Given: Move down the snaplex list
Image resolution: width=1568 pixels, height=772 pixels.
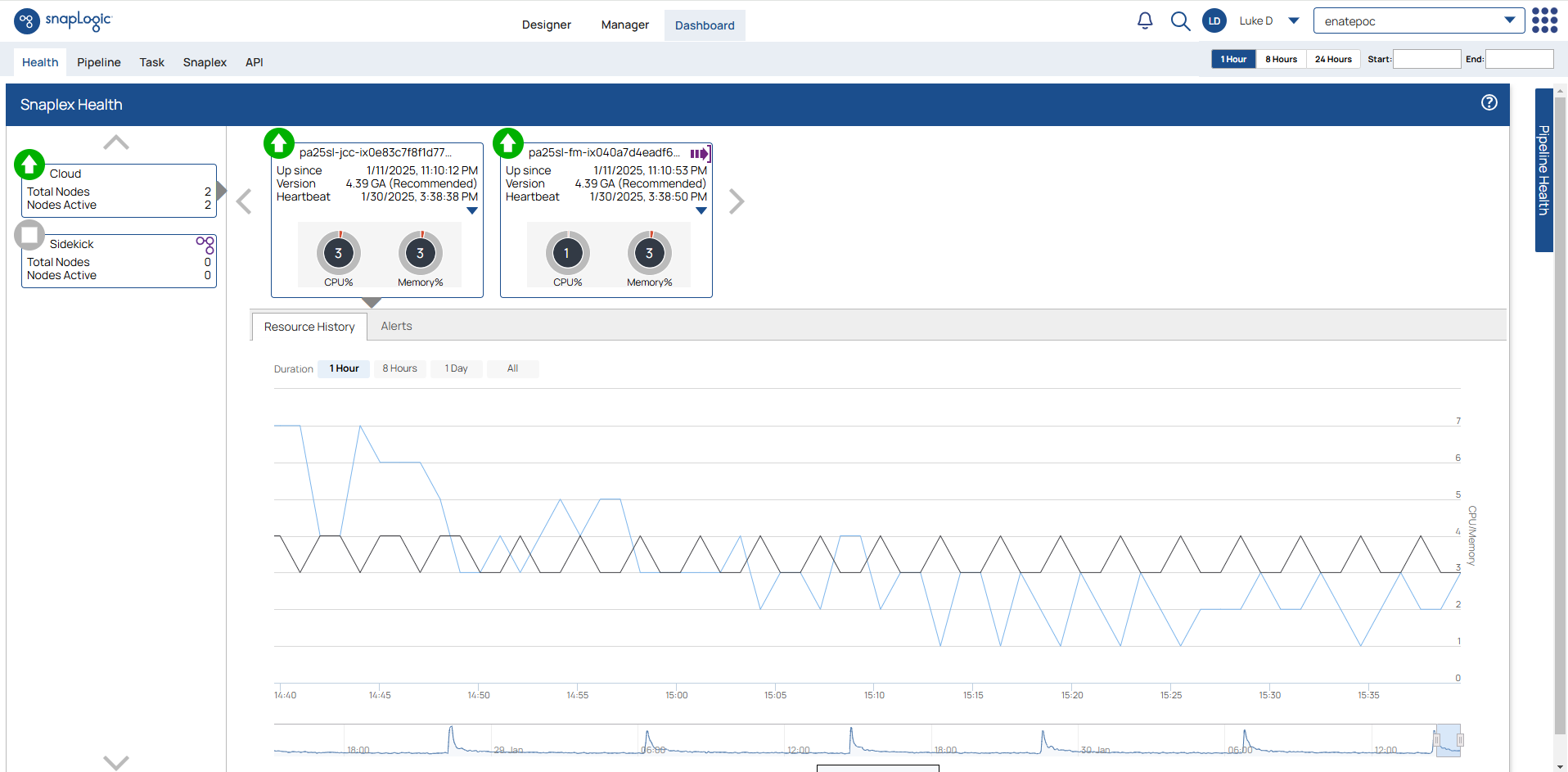Looking at the screenshot, I should tap(116, 762).
